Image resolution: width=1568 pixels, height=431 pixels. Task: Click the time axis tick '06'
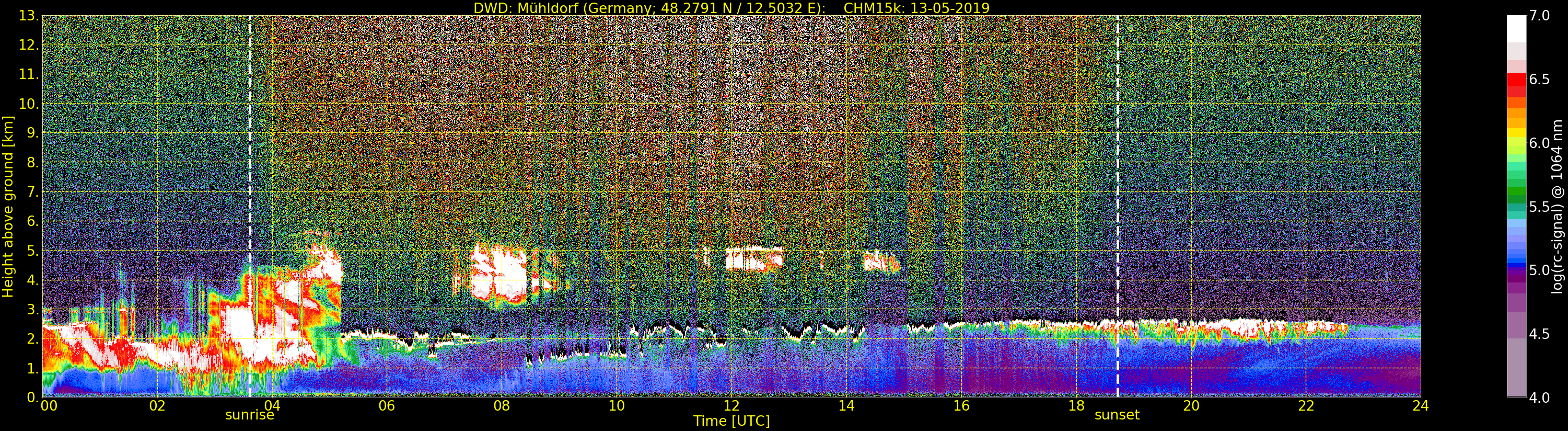(387, 406)
